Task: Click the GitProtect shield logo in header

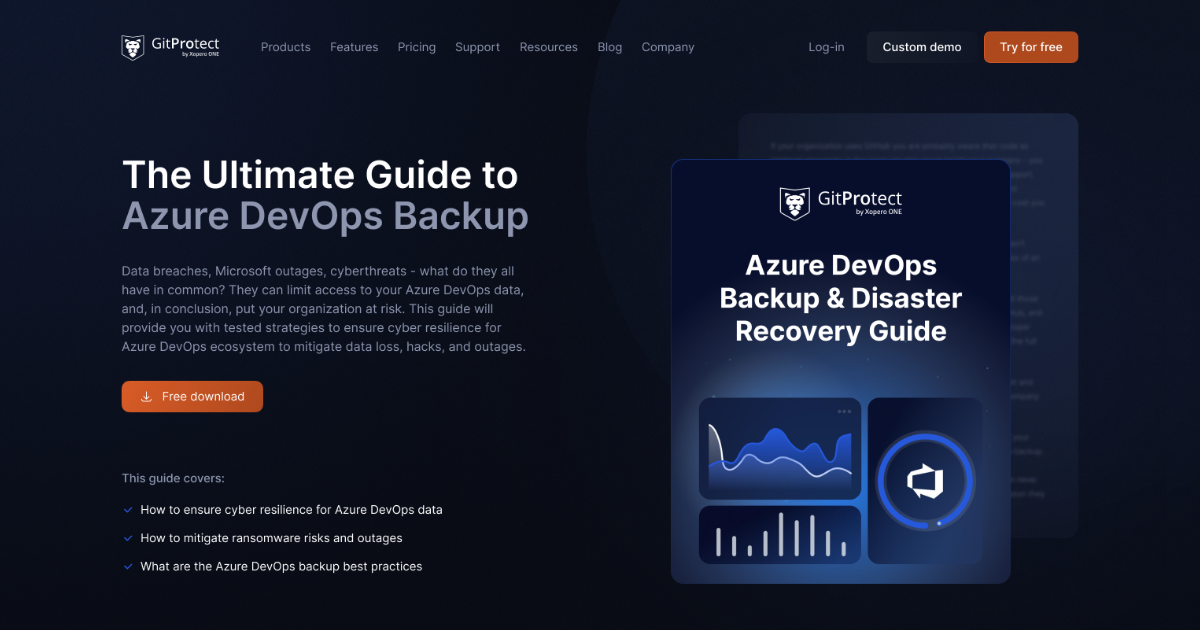Action: (131, 46)
